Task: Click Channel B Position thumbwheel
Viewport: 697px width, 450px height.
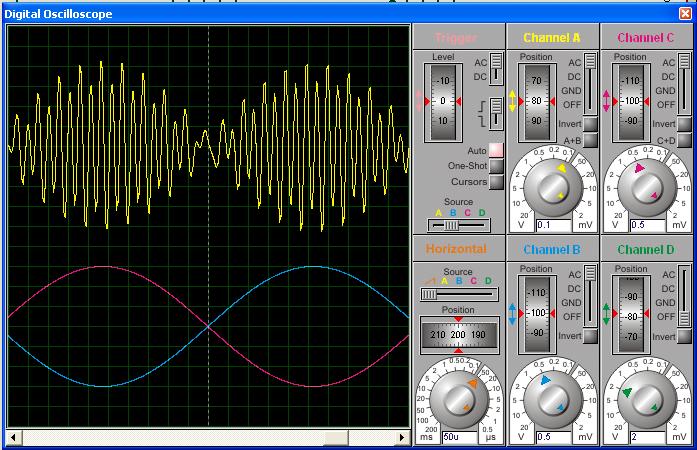Action: click(x=537, y=314)
